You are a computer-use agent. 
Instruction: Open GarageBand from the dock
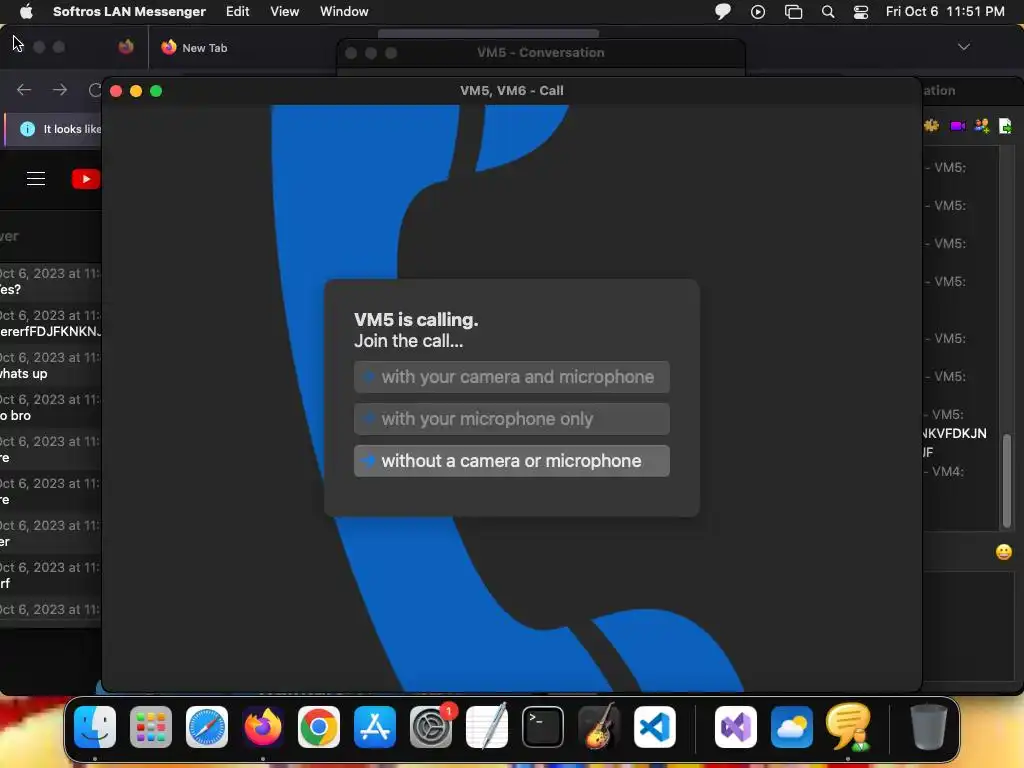[x=599, y=727]
